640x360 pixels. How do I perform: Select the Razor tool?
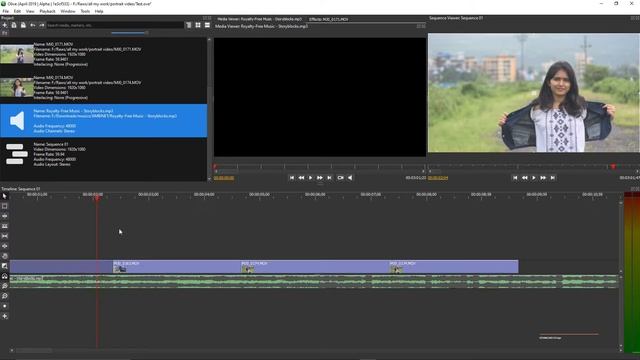click(x=4, y=226)
